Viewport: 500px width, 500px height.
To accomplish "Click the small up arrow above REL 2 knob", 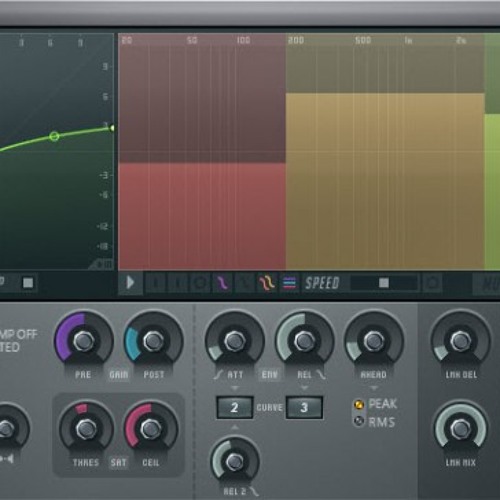I will pos(235,427).
